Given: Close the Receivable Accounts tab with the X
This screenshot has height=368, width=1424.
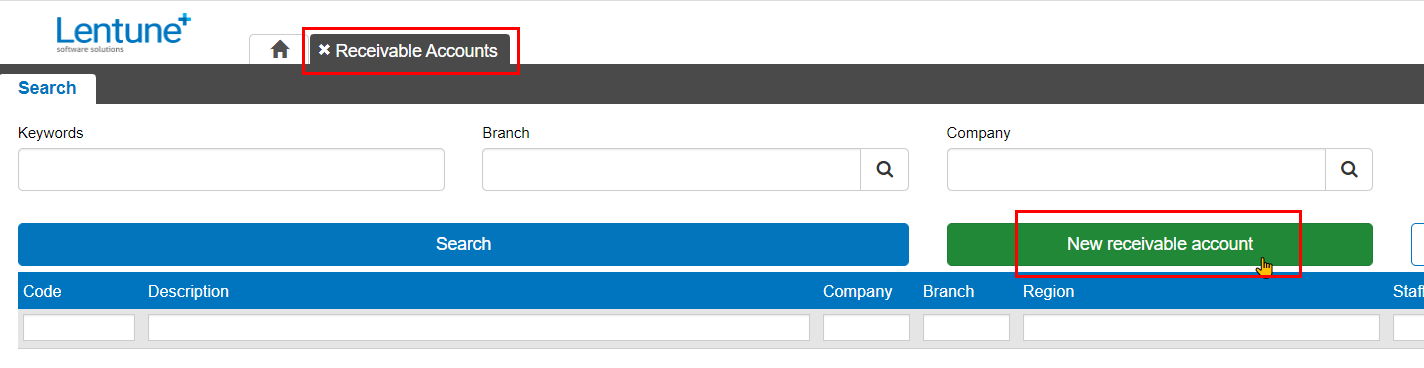Looking at the screenshot, I should (324, 50).
